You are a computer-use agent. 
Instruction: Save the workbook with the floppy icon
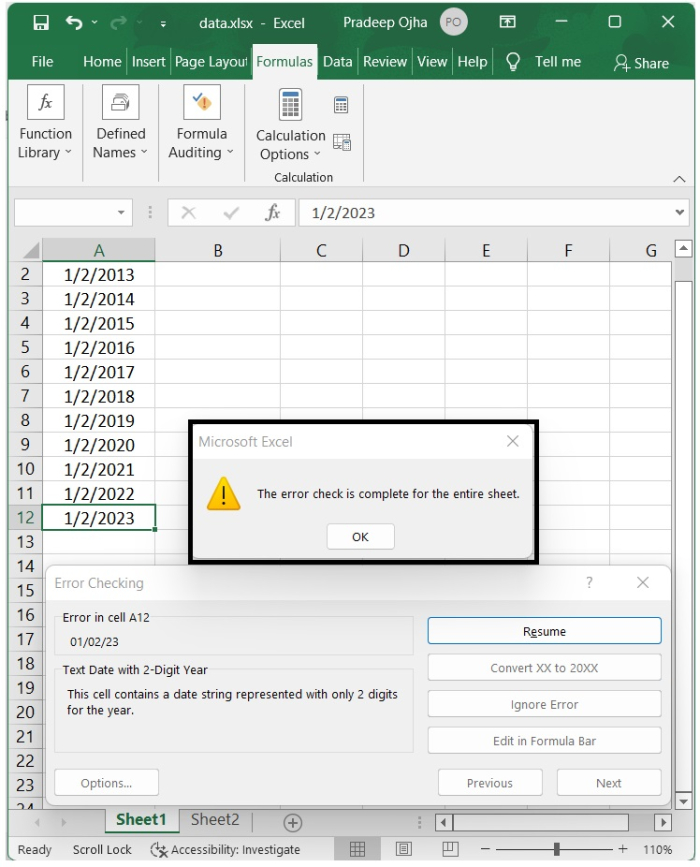[x=41, y=23]
